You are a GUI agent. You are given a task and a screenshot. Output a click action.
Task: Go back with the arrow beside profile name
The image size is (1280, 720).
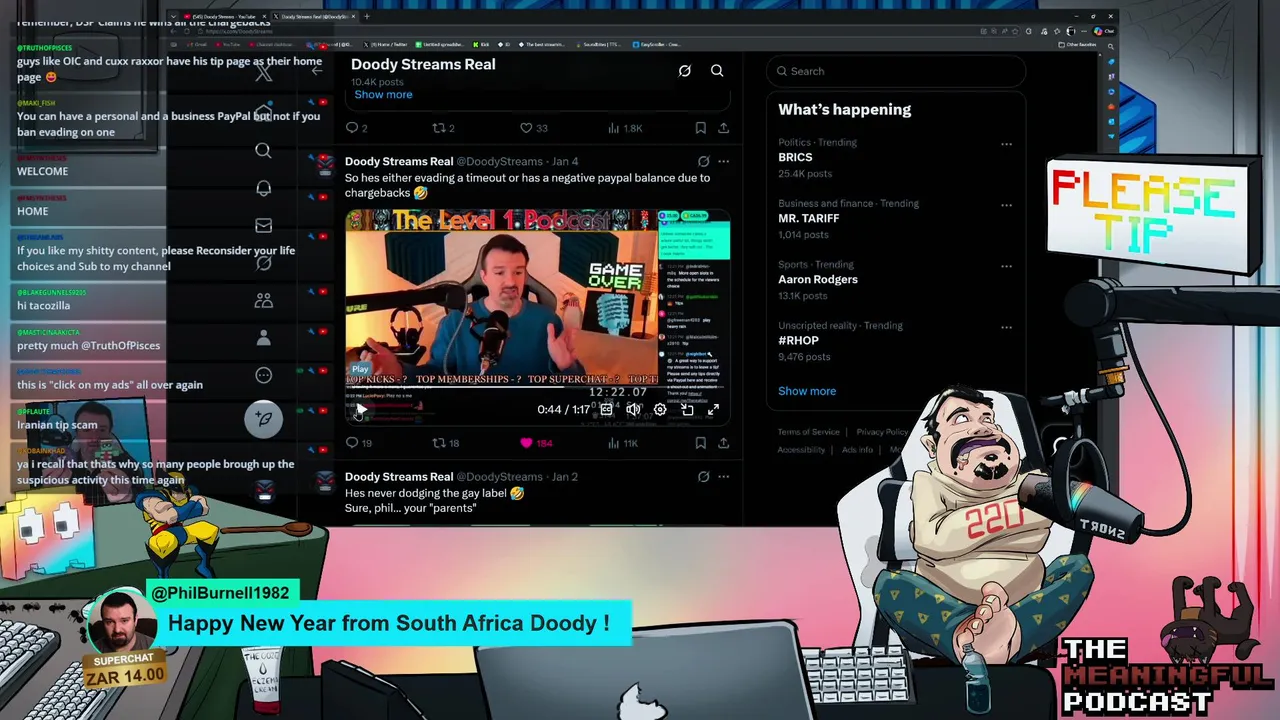click(x=317, y=70)
